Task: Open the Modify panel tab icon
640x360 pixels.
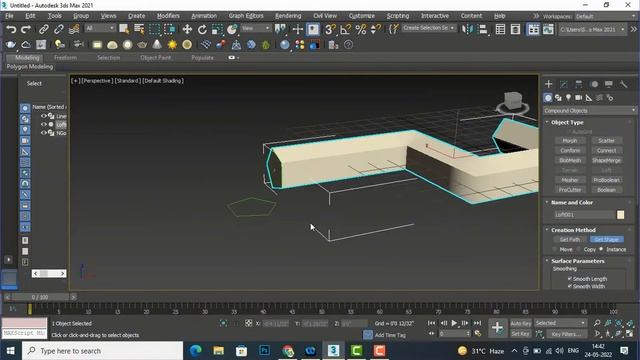Action: tap(564, 84)
